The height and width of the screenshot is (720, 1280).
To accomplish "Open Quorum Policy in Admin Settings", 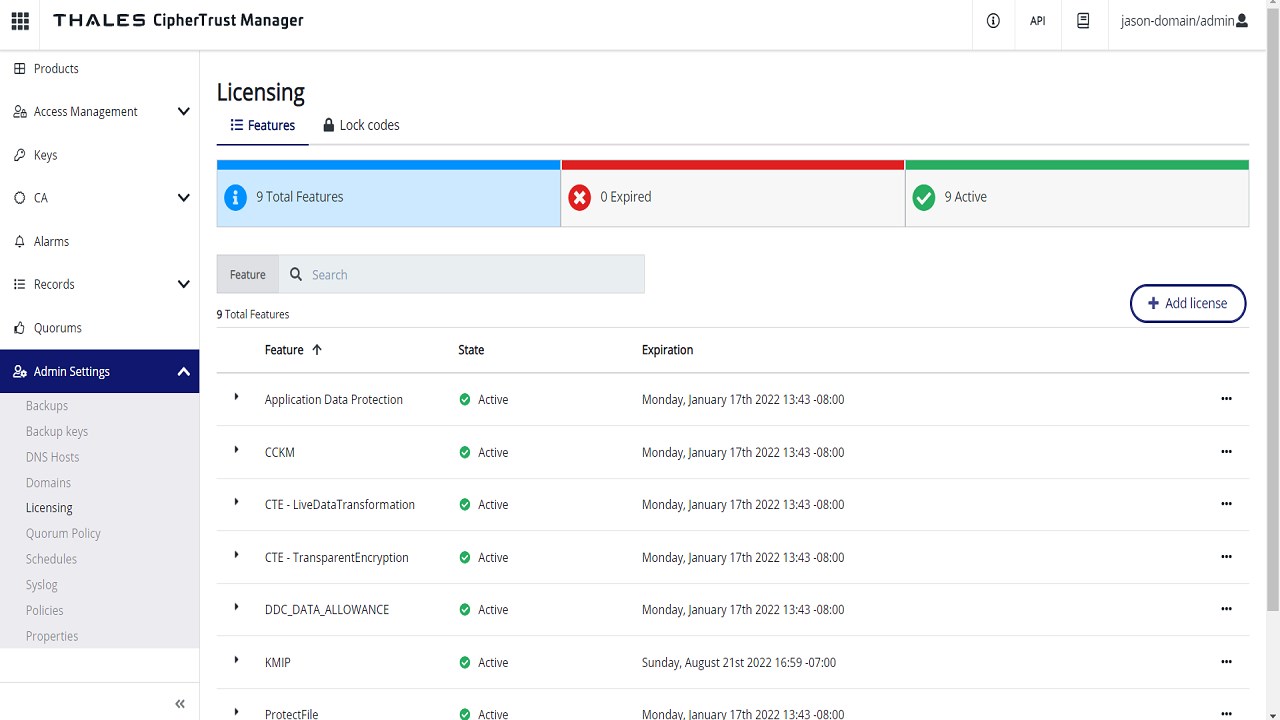I will 63,533.
